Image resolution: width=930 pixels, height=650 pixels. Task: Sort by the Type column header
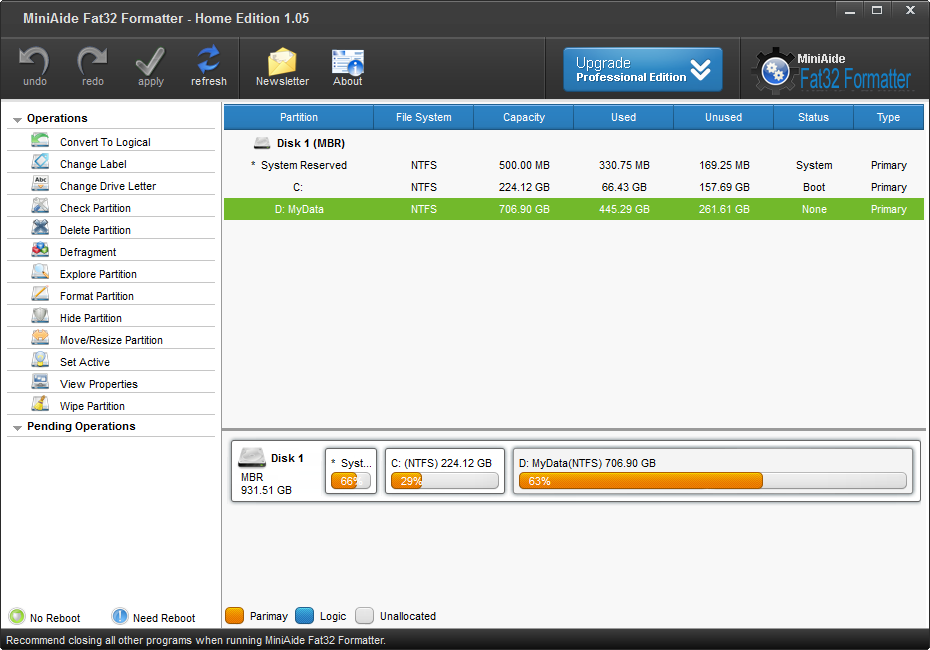click(888, 117)
